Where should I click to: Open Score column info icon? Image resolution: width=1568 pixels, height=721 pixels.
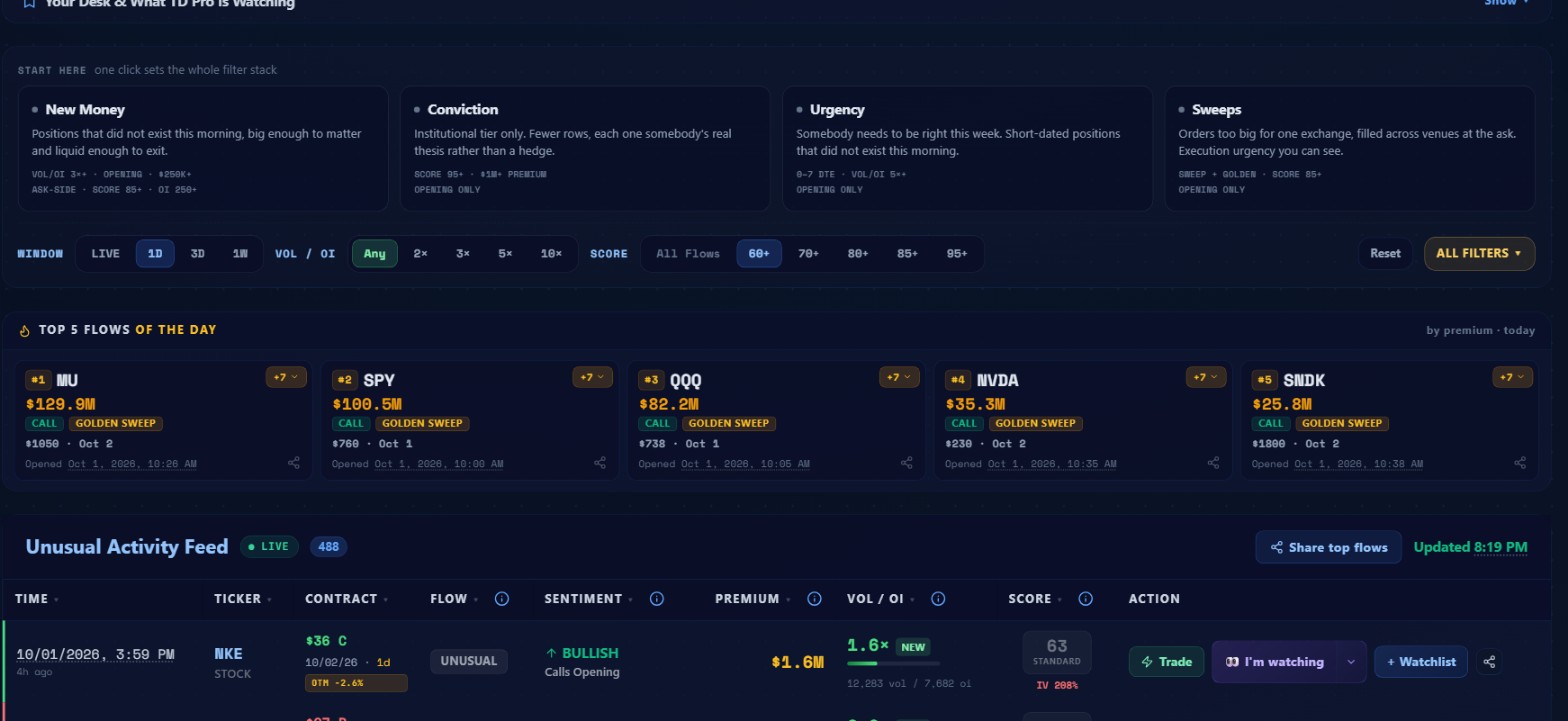pos(1086,599)
